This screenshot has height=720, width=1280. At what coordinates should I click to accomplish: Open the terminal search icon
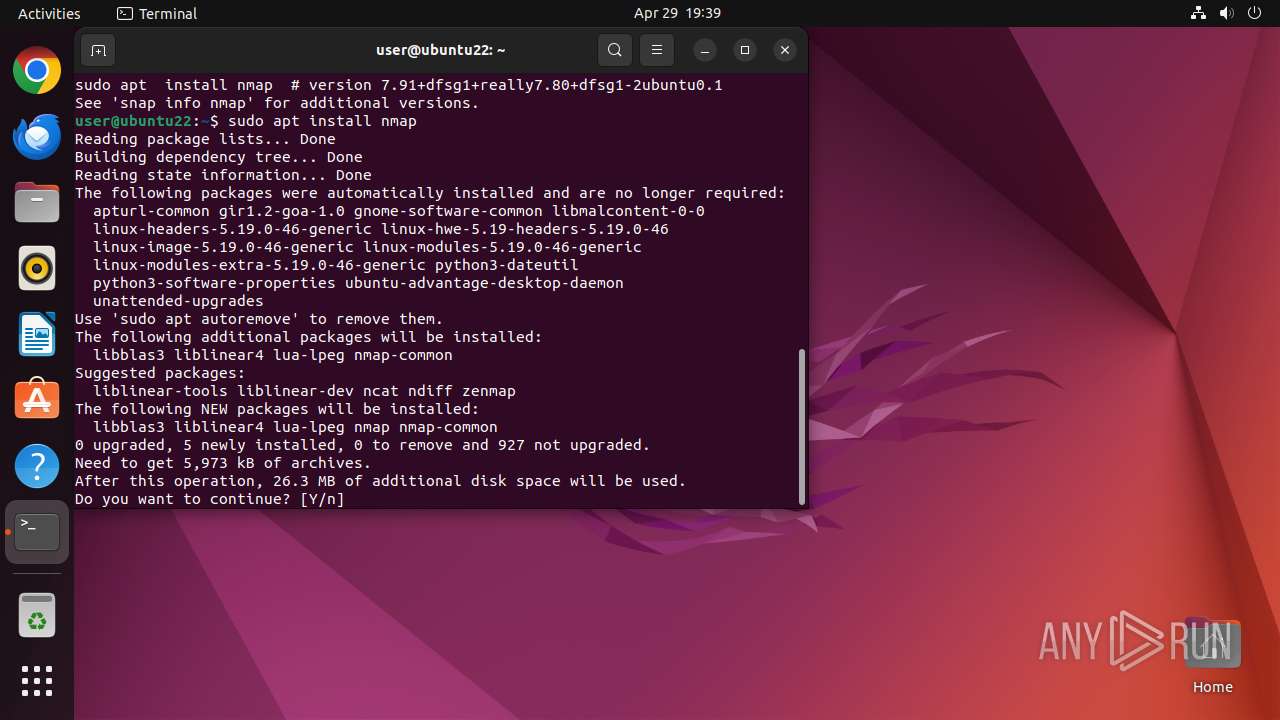pos(615,50)
